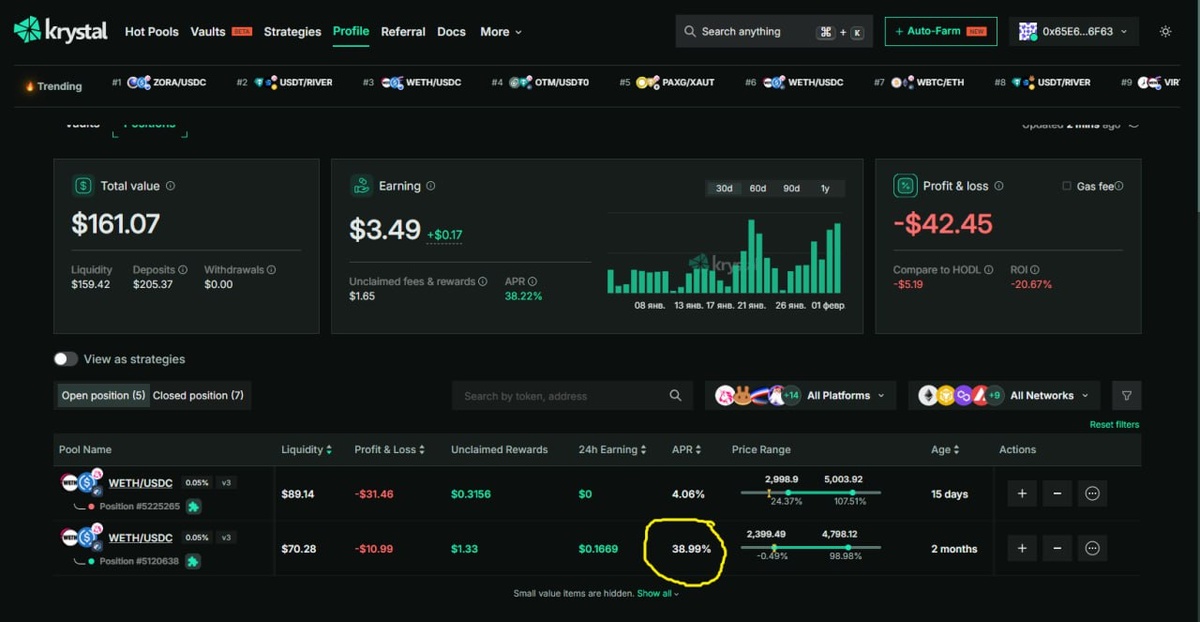Open the All Networks dropdown
The height and width of the screenshot is (622, 1200).
coord(1004,395)
